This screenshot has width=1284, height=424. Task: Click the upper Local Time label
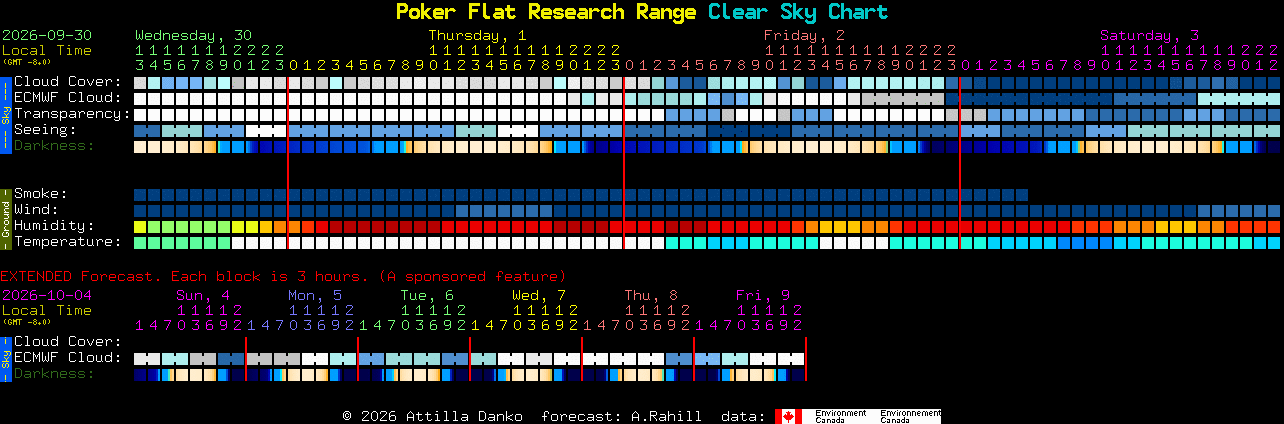click(47, 50)
